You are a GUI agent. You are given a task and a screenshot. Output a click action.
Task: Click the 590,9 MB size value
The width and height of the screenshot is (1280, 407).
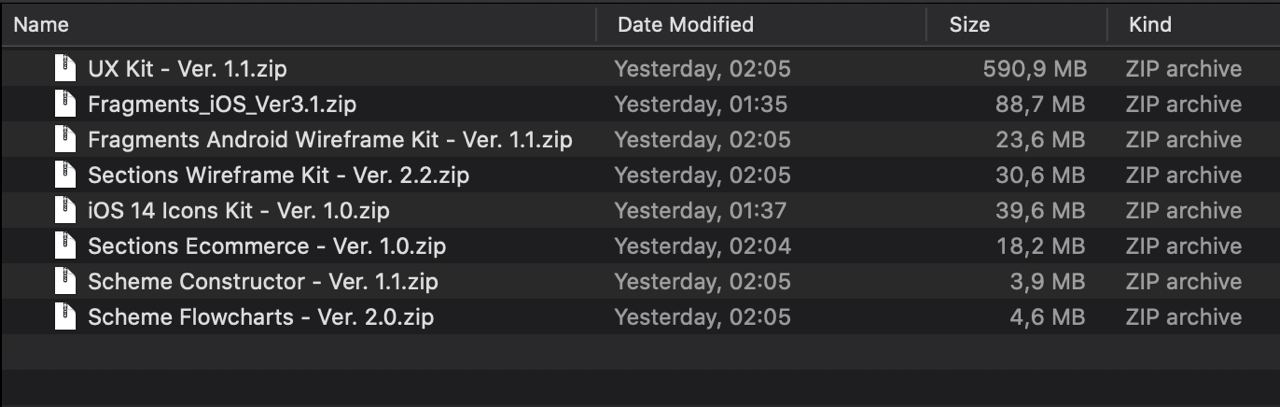1034,69
